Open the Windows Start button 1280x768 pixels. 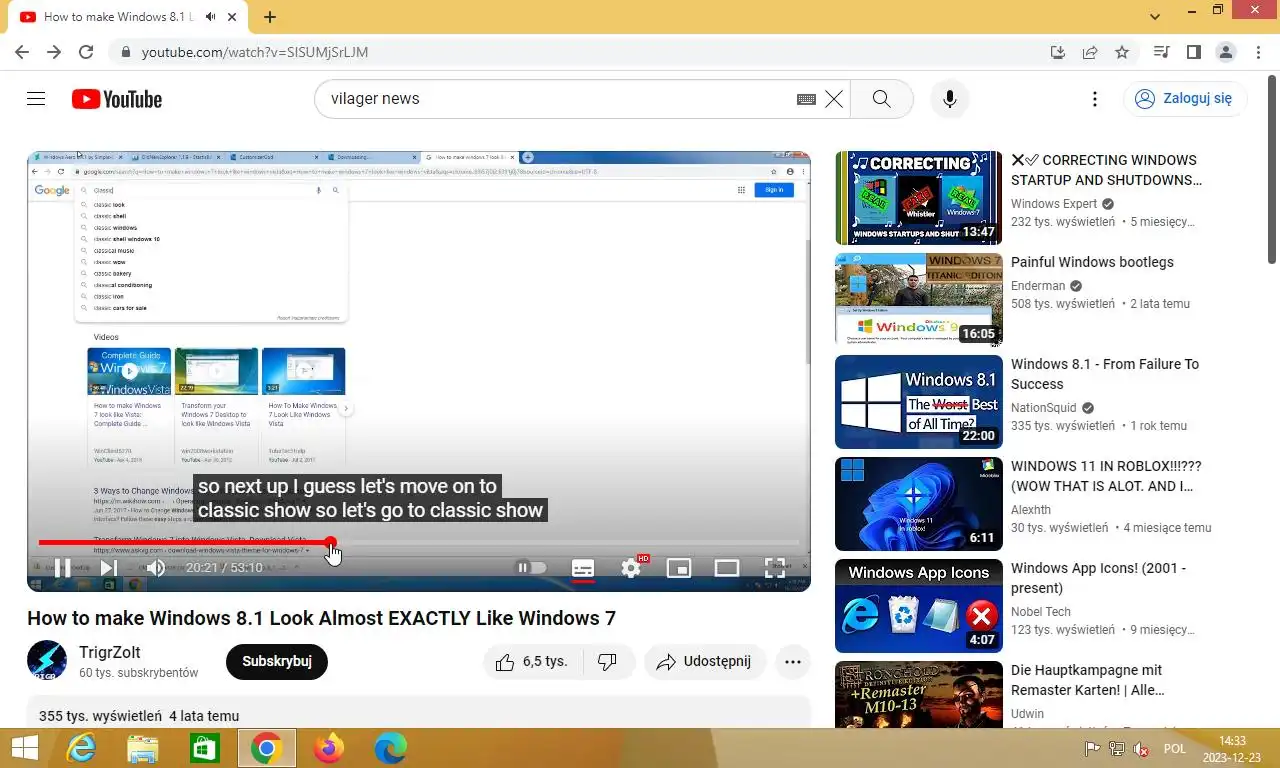pyautogui.click(x=24, y=747)
